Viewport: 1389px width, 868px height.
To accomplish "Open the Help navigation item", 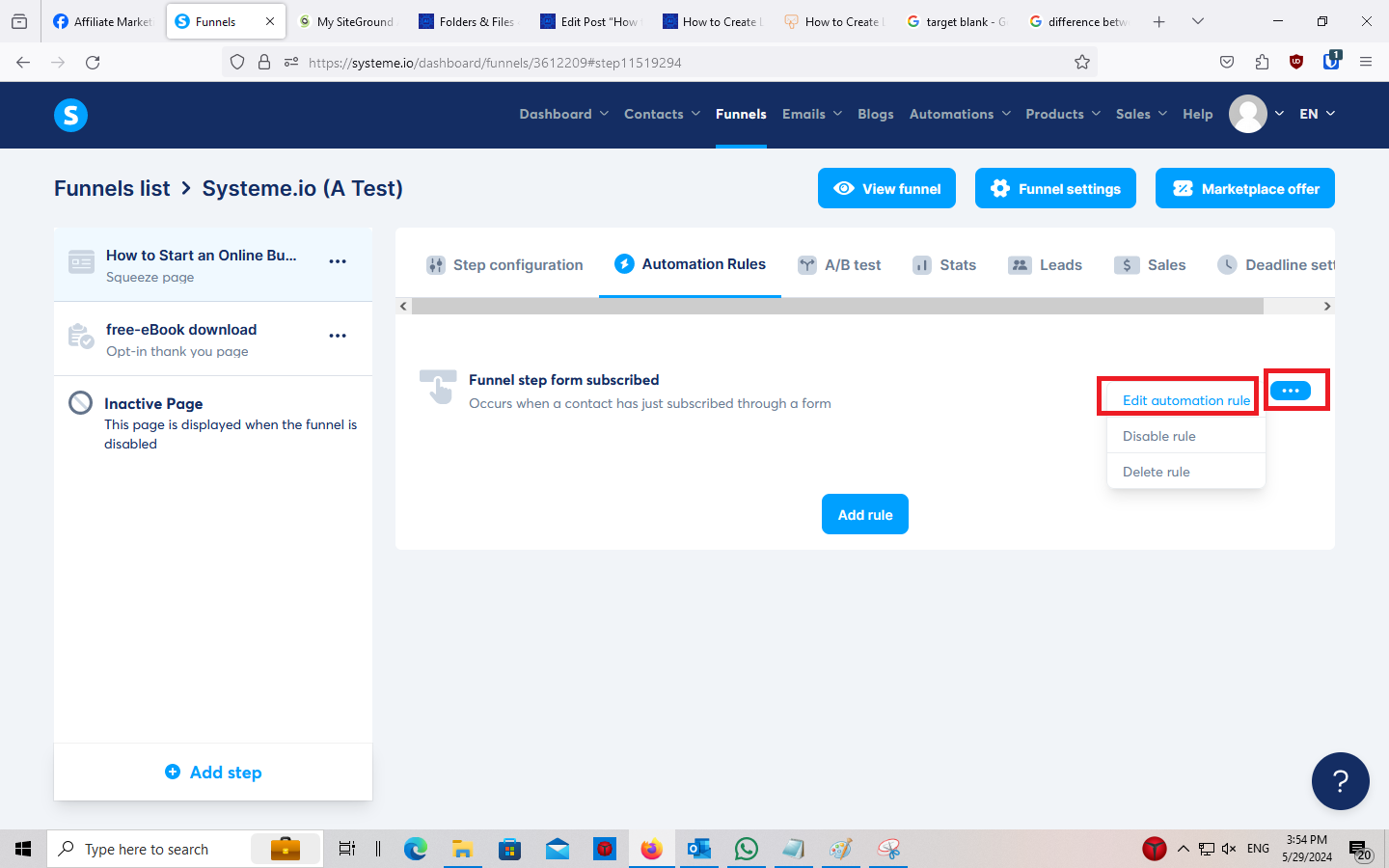I will pos(1198,114).
